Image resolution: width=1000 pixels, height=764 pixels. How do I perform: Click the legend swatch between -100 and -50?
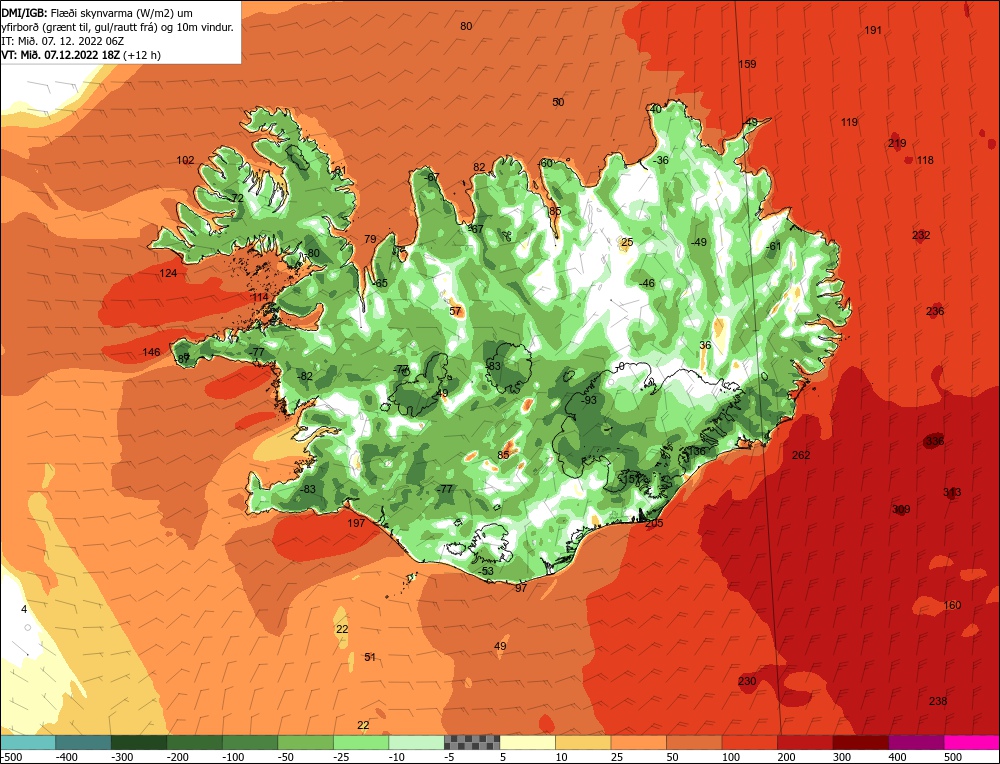tap(250, 742)
